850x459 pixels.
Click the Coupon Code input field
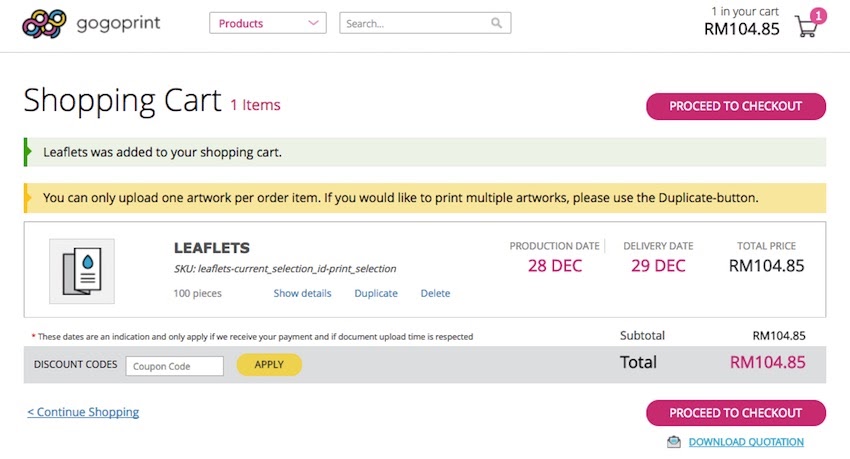pos(175,366)
